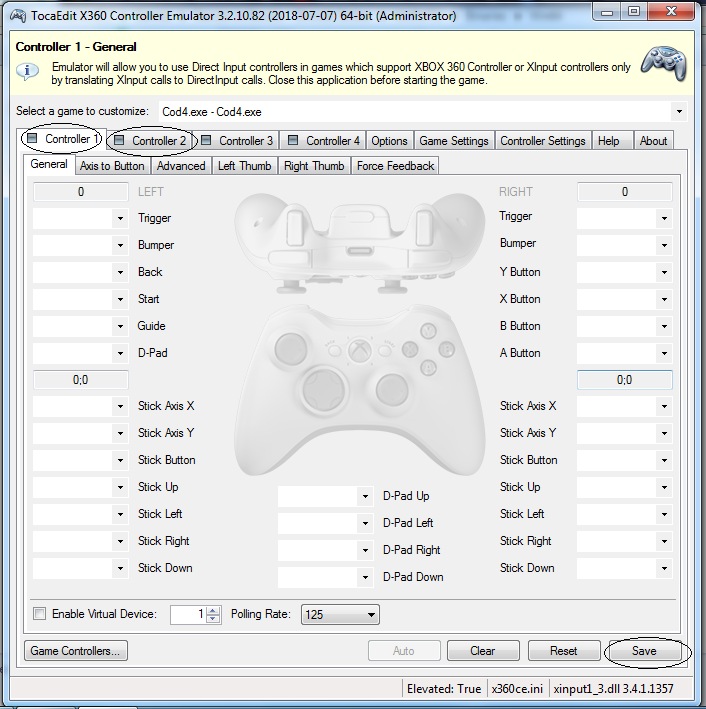This screenshot has width=706, height=709.
Task: Click the Save button
Action: pyautogui.click(x=644, y=651)
